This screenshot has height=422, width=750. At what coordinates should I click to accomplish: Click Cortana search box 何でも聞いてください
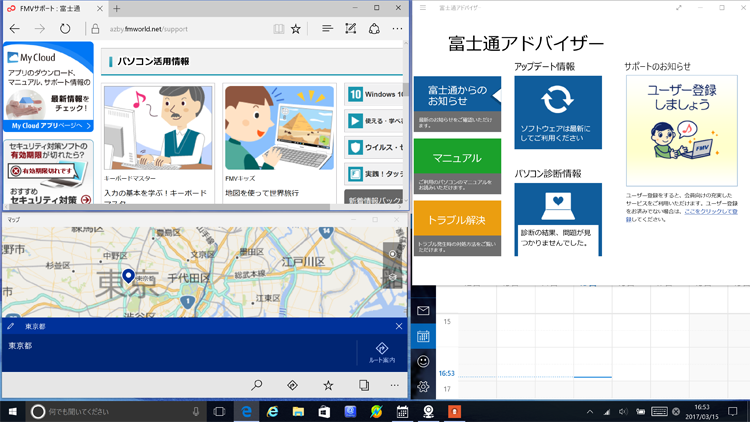(115, 411)
